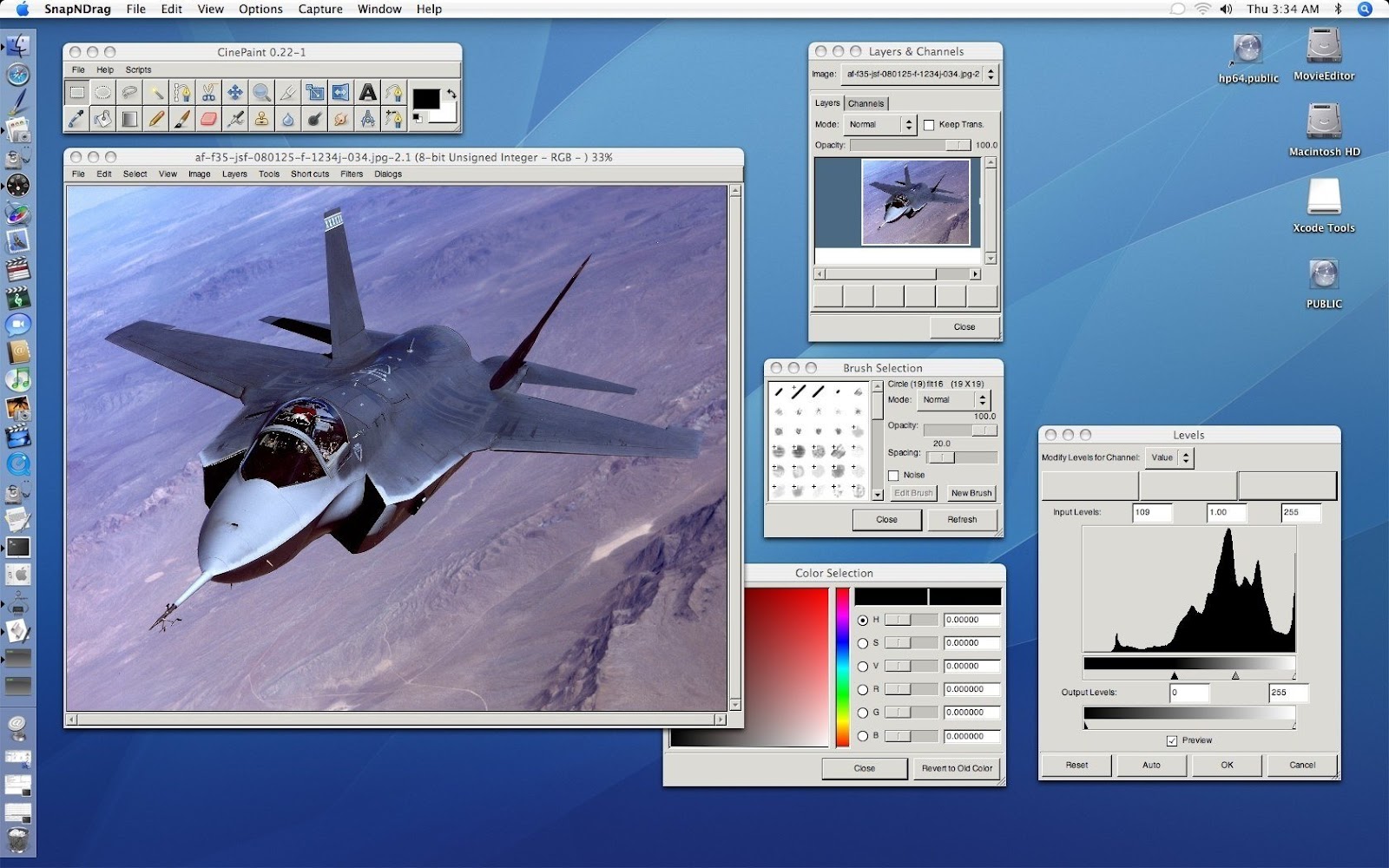
Task: Enable the Keep Trans. checkbox
Action: click(929, 125)
